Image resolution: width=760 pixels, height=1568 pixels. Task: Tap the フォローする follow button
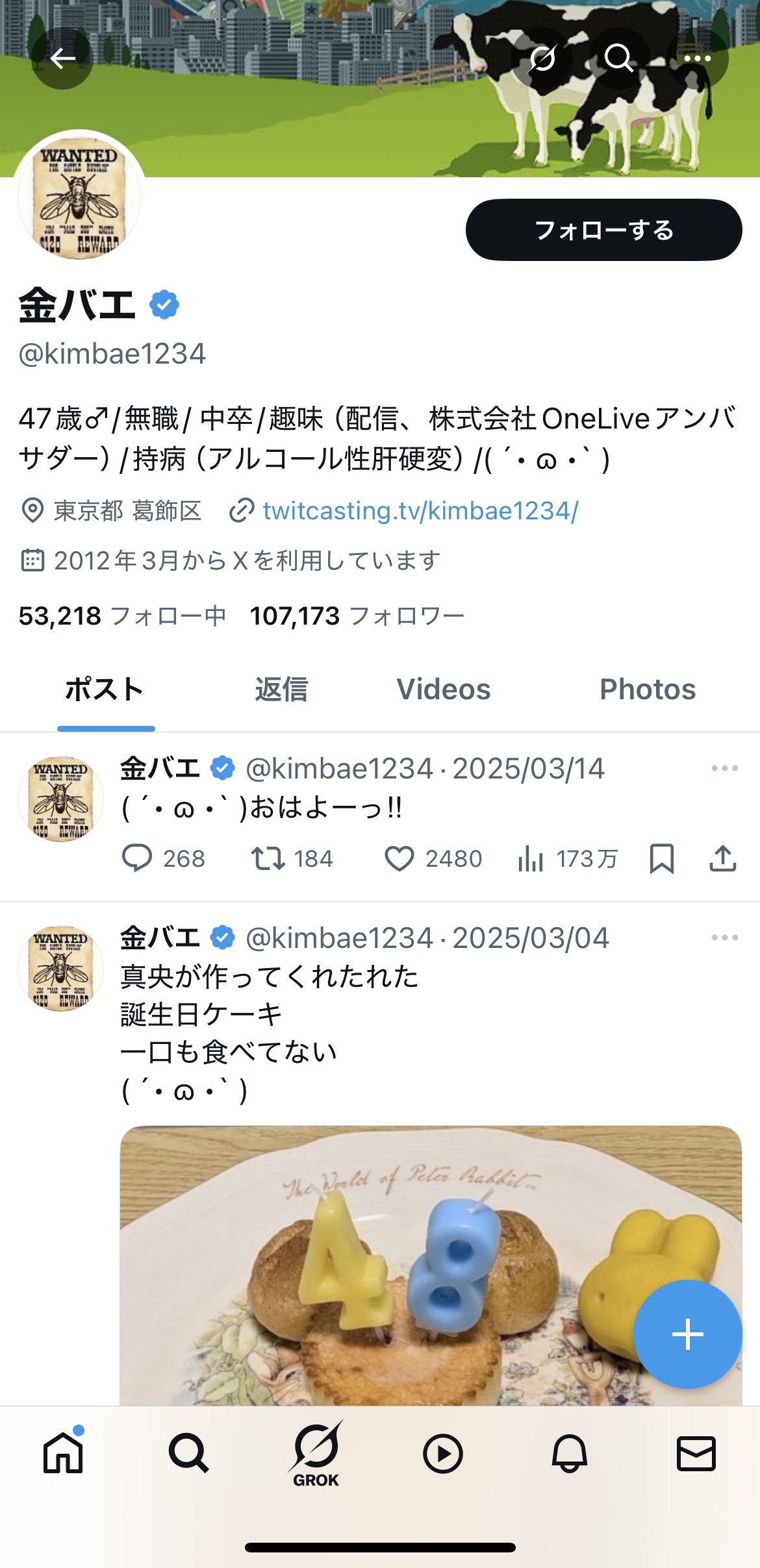[603, 230]
